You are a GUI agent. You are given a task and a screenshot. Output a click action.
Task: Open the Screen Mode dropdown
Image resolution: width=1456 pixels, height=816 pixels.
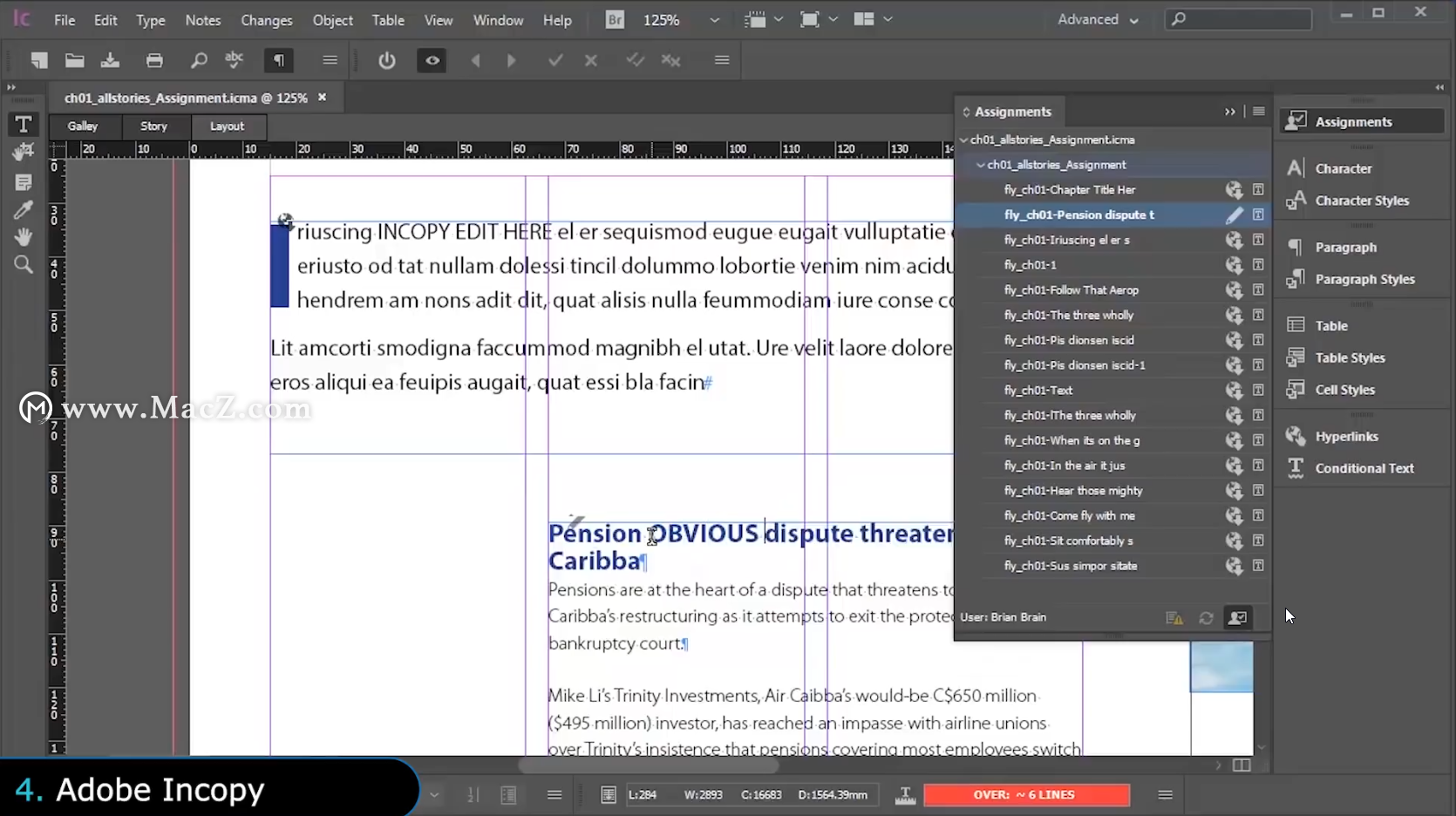(x=819, y=19)
